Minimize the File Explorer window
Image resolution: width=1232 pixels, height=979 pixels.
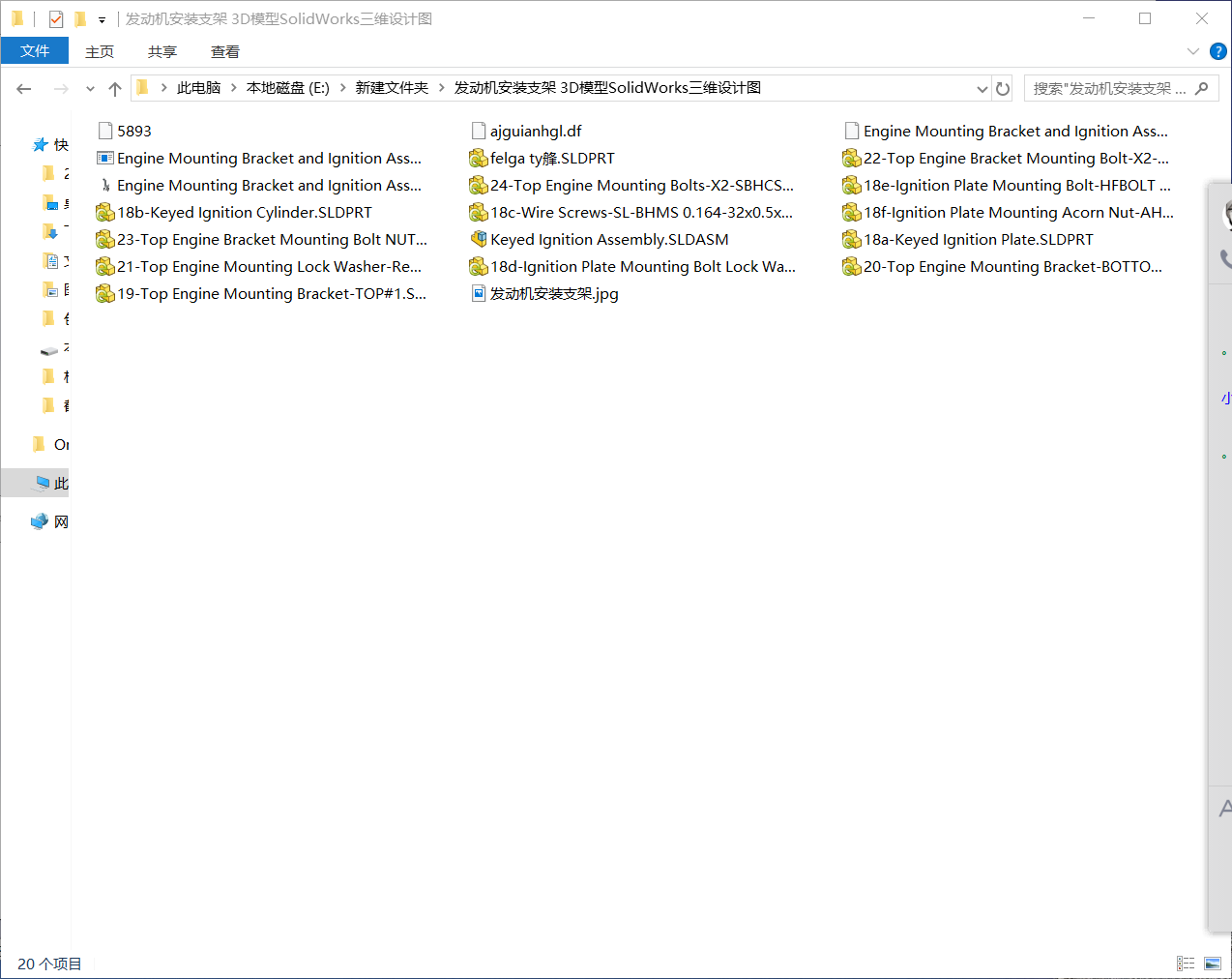point(1089,18)
